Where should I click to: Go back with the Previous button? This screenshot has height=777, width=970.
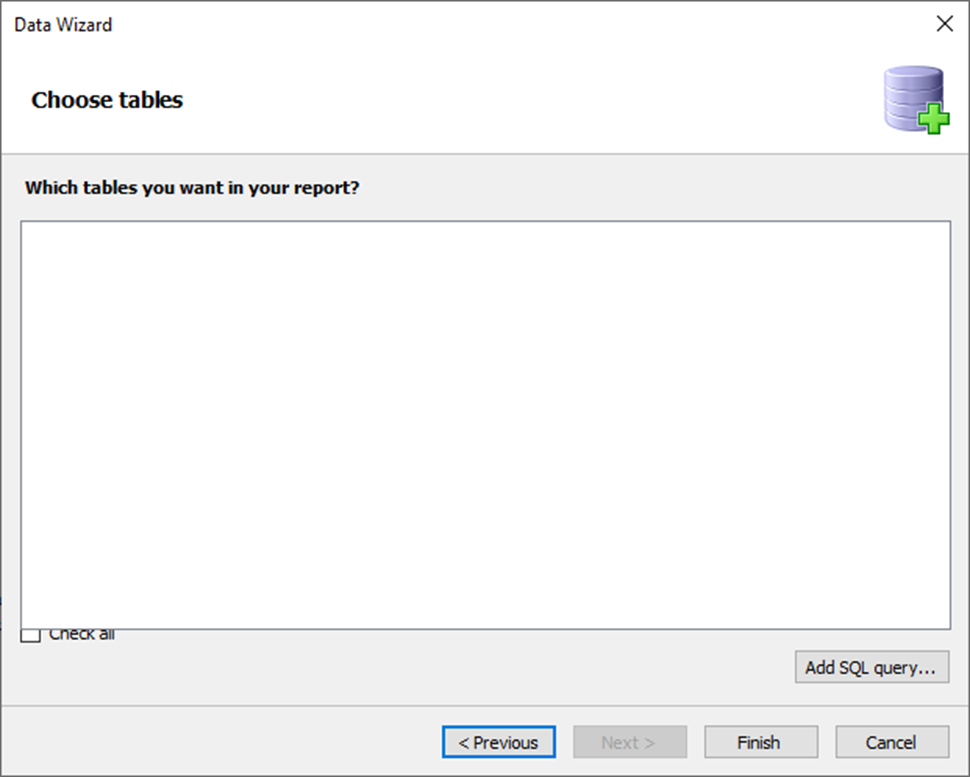[499, 742]
